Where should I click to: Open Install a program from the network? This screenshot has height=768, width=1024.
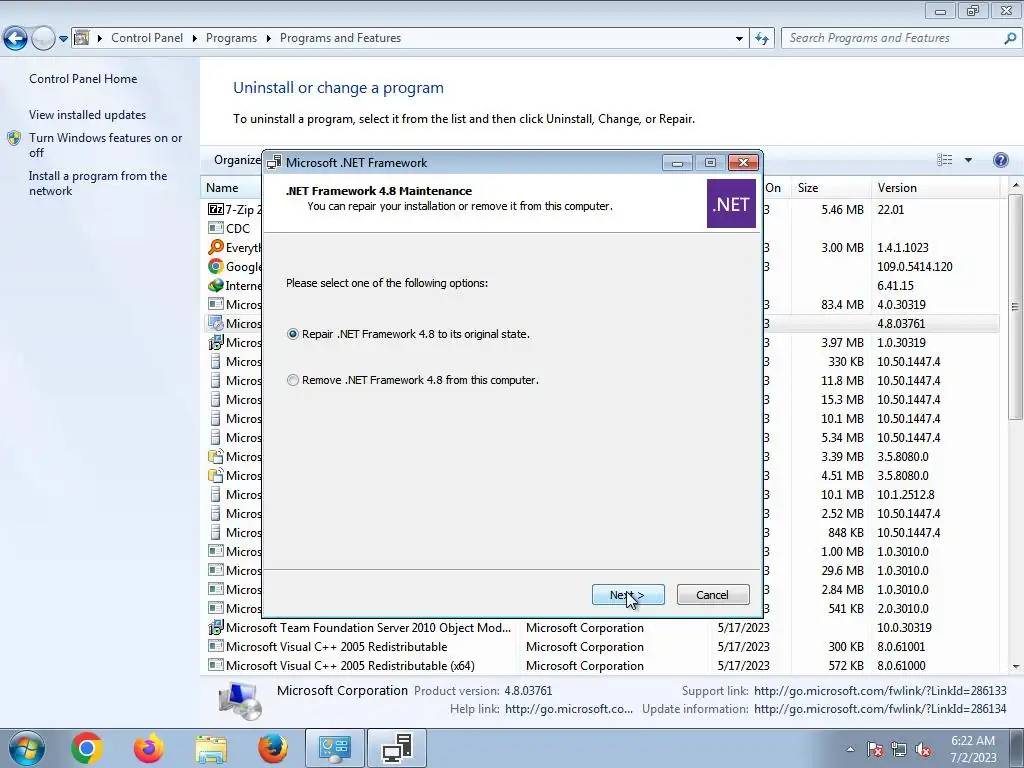click(98, 184)
